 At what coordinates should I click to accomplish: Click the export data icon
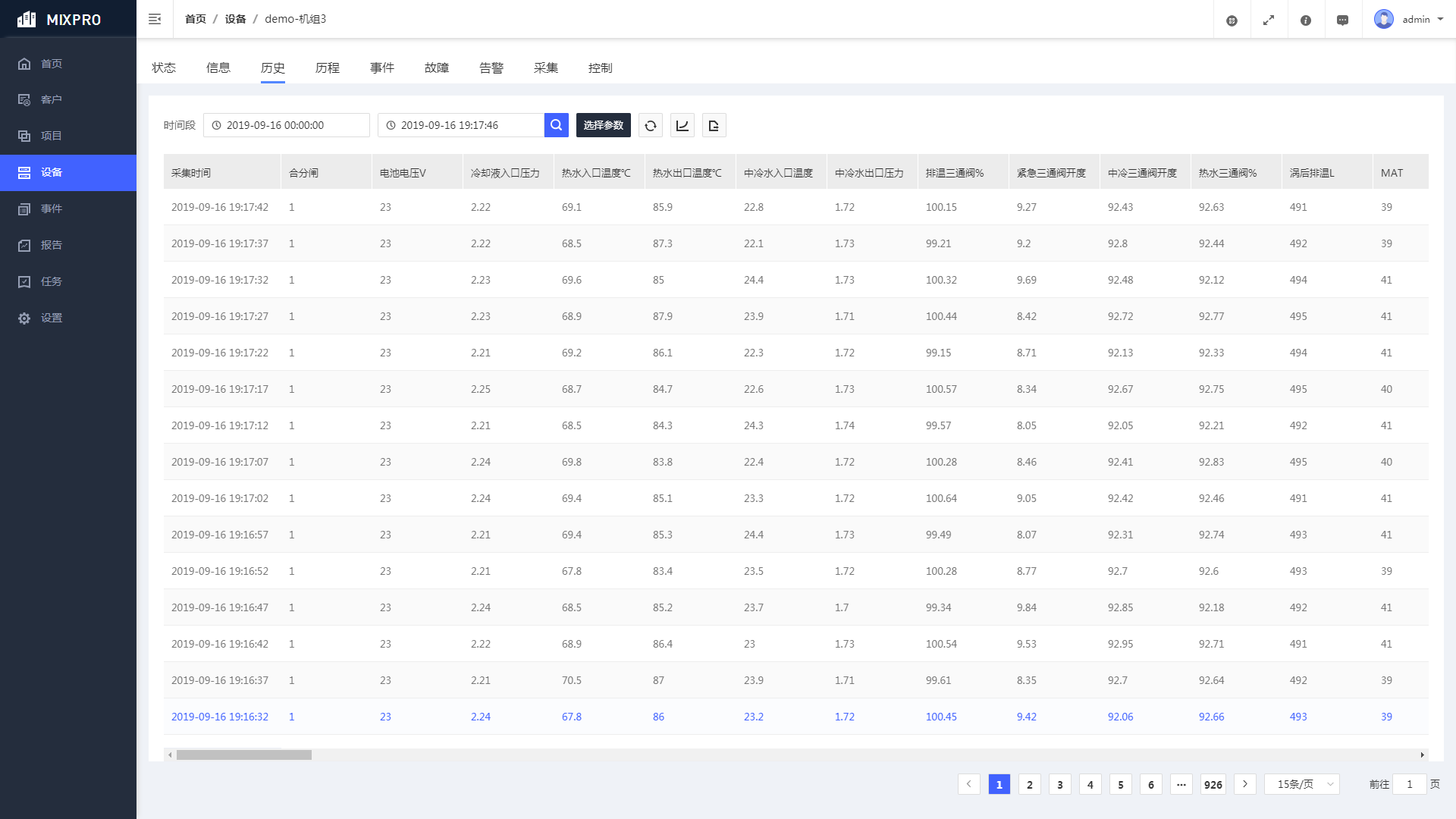(714, 125)
